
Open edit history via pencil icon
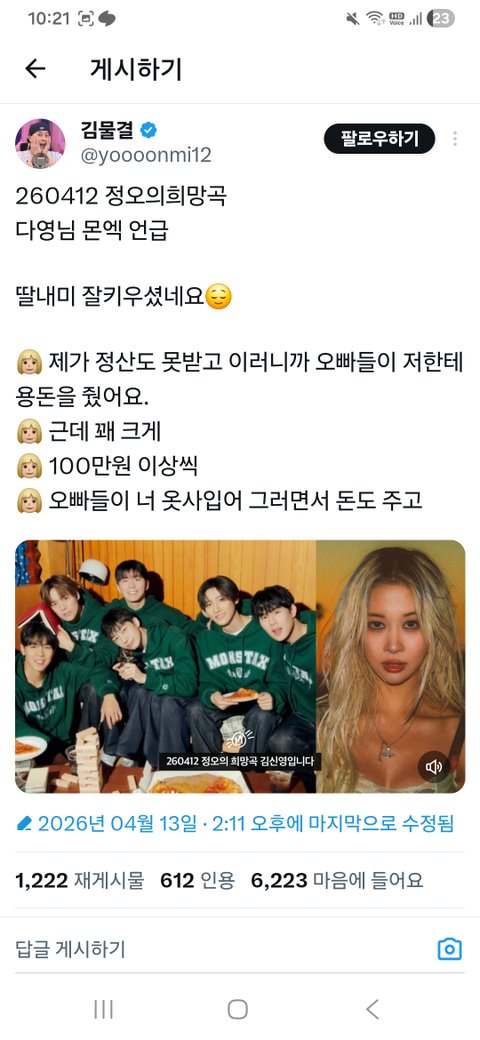(24, 824)
